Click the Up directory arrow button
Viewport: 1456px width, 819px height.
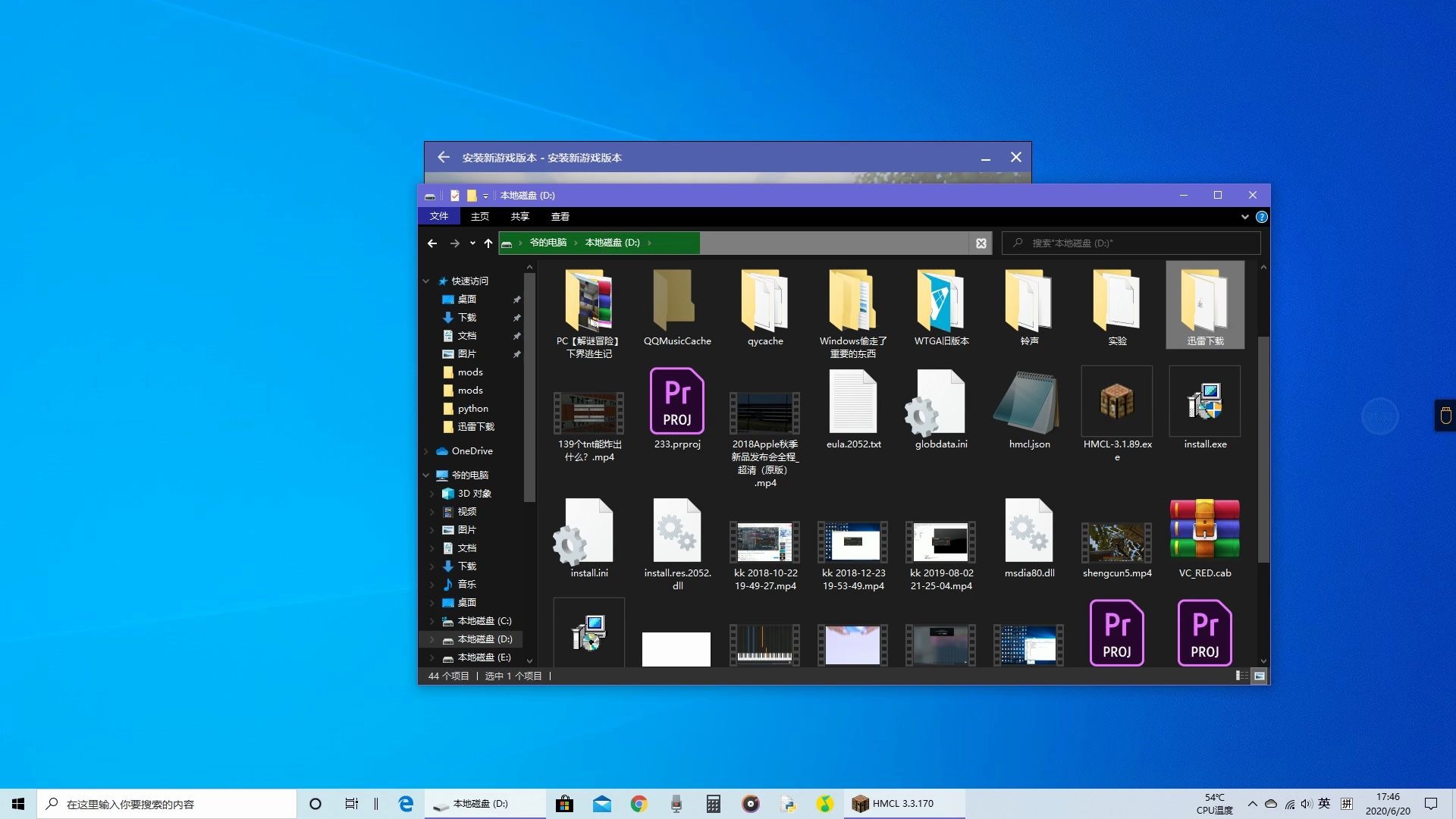(488, 243)
